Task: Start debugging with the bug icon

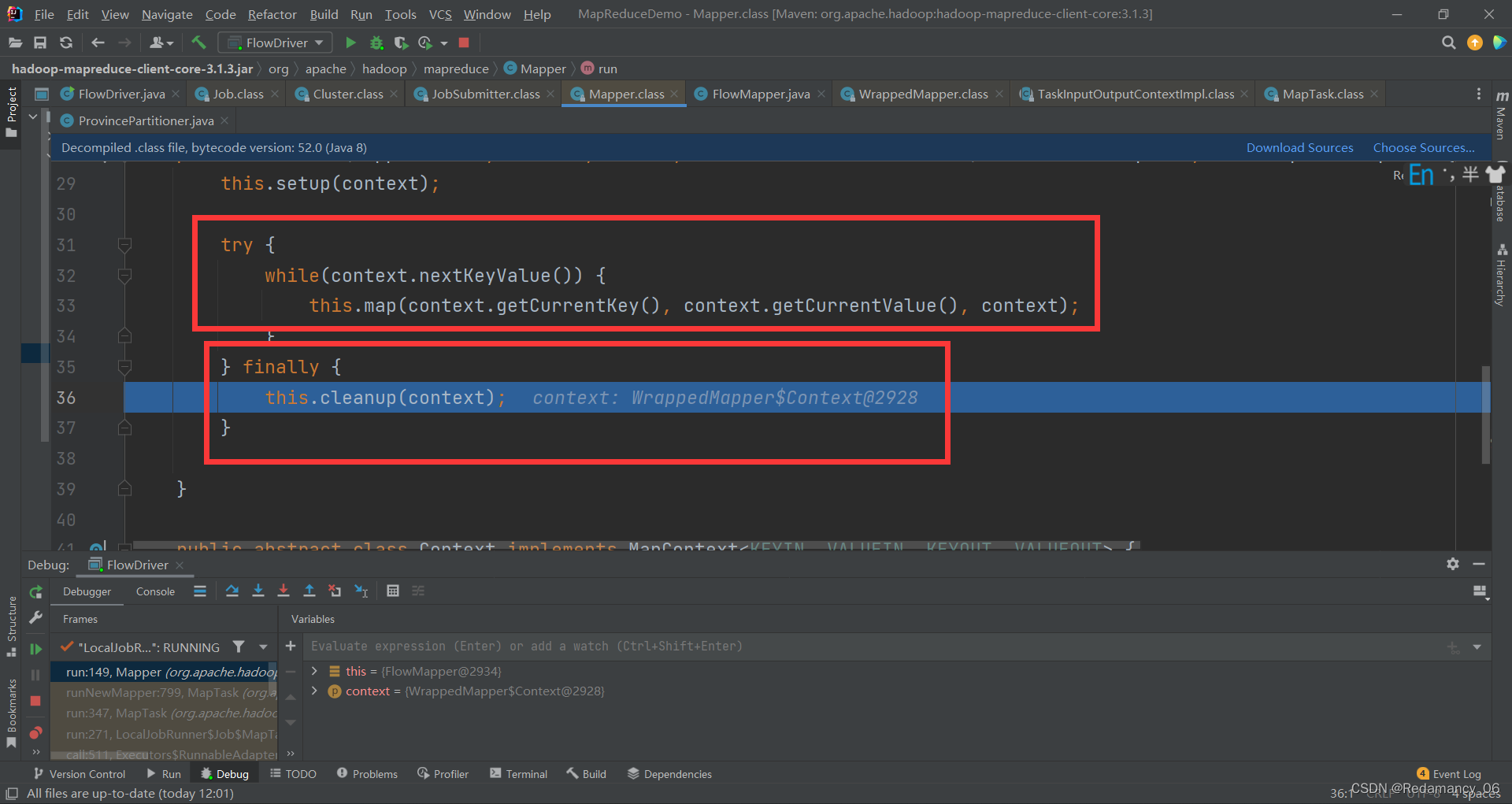Action: (376, 43)
